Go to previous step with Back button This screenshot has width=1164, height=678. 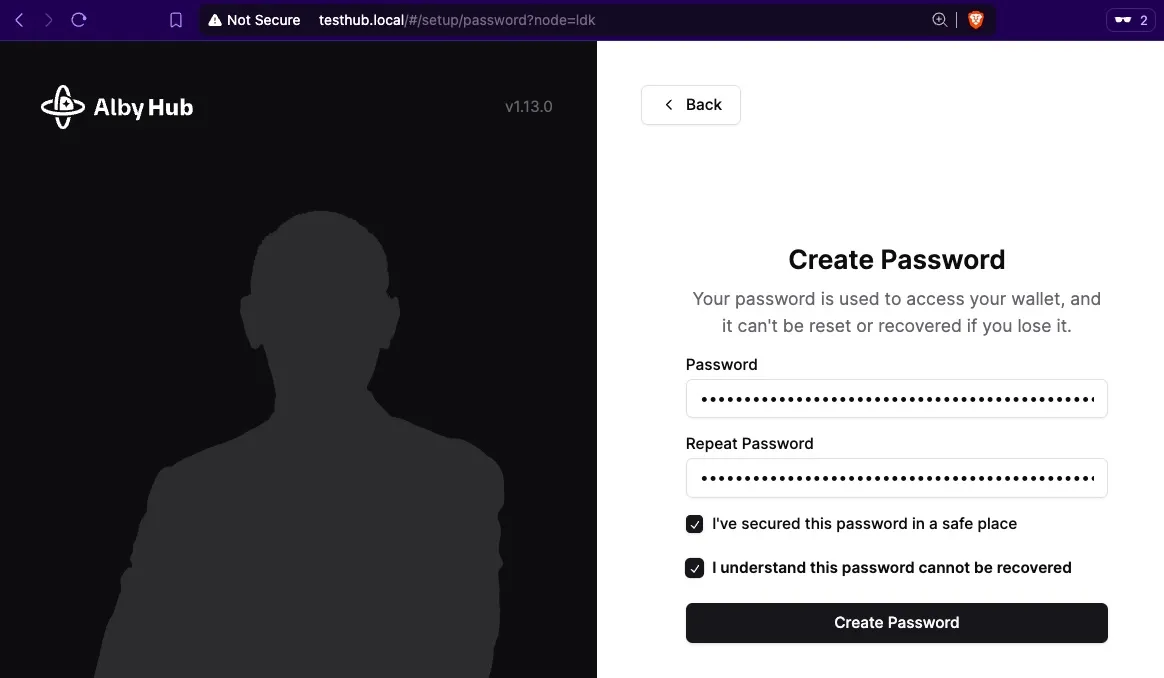pos(690,105)
